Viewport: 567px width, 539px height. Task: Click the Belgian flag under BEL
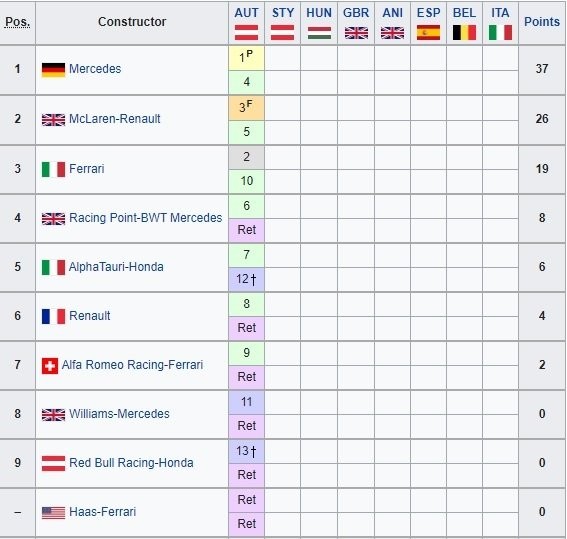coord(464,33)
